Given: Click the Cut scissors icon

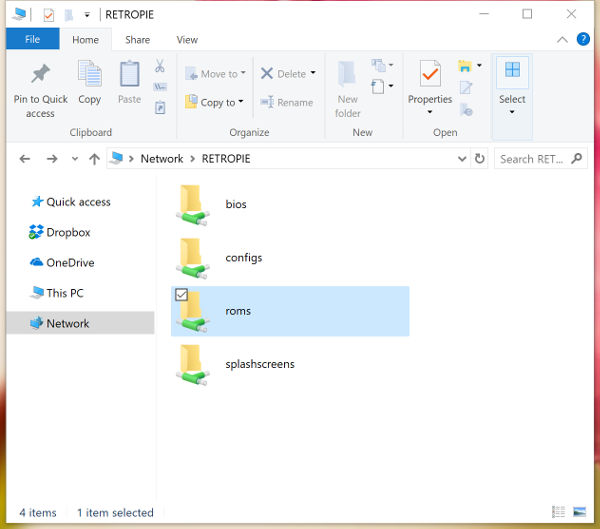Looking at the screenshot, I should point(160,65).
